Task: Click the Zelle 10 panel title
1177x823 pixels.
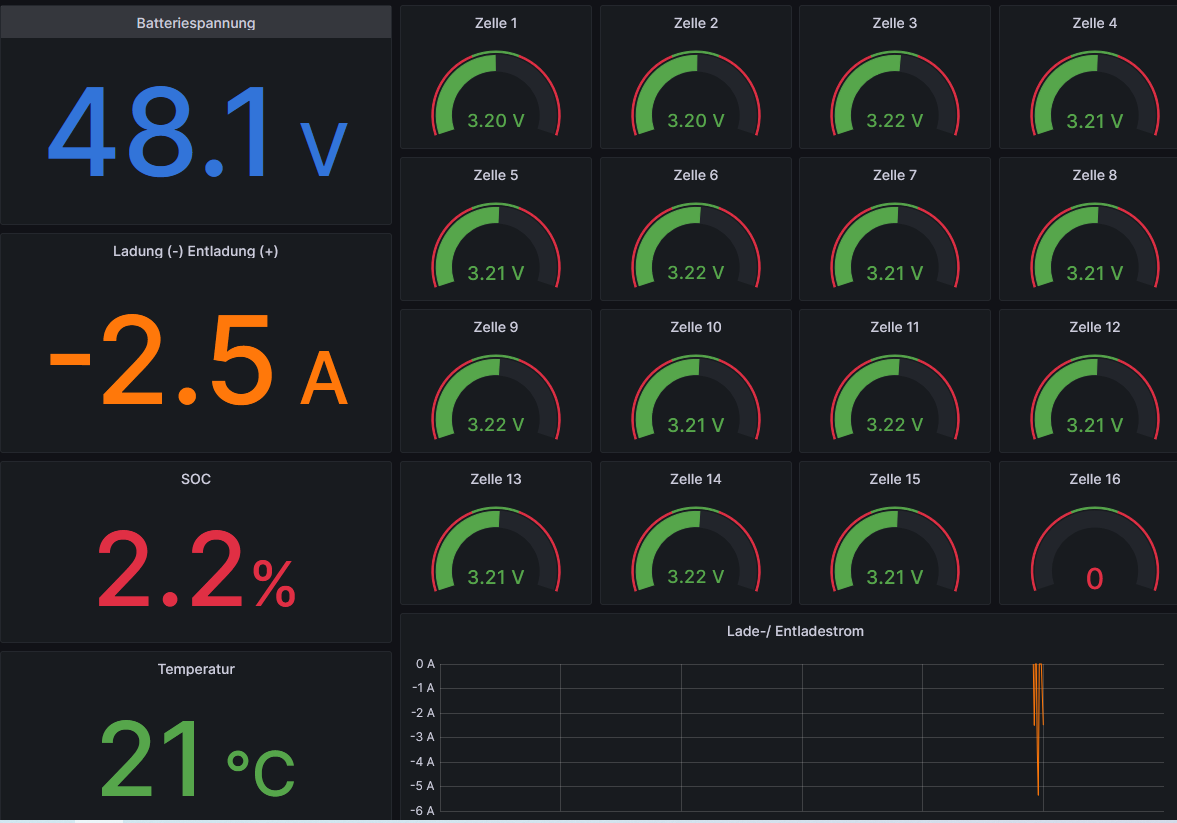Action: pyautogui.click(x=695, y=327)
